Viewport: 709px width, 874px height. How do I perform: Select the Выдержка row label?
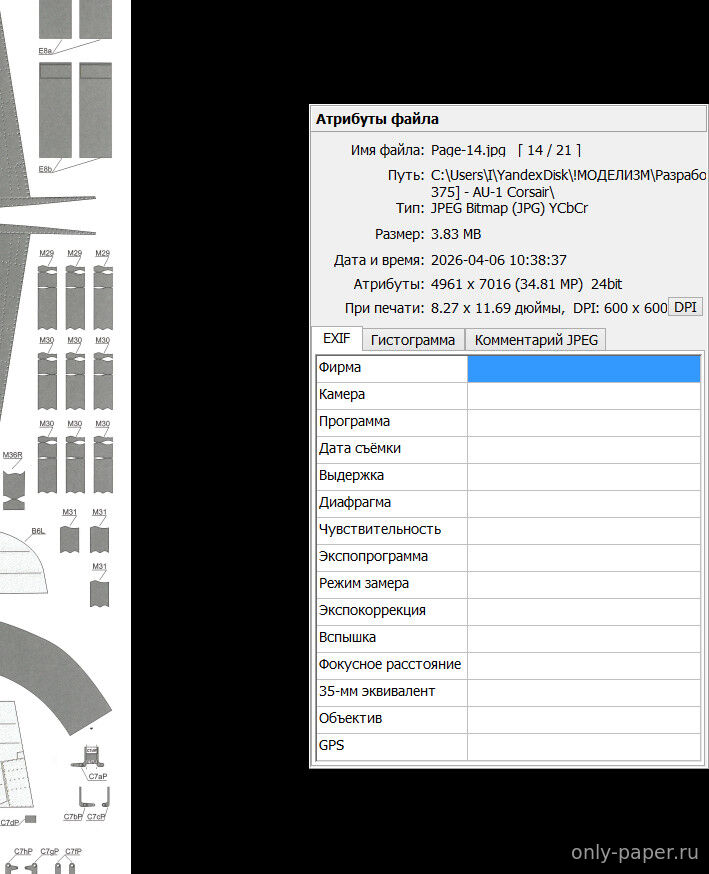tap(351, 476)
